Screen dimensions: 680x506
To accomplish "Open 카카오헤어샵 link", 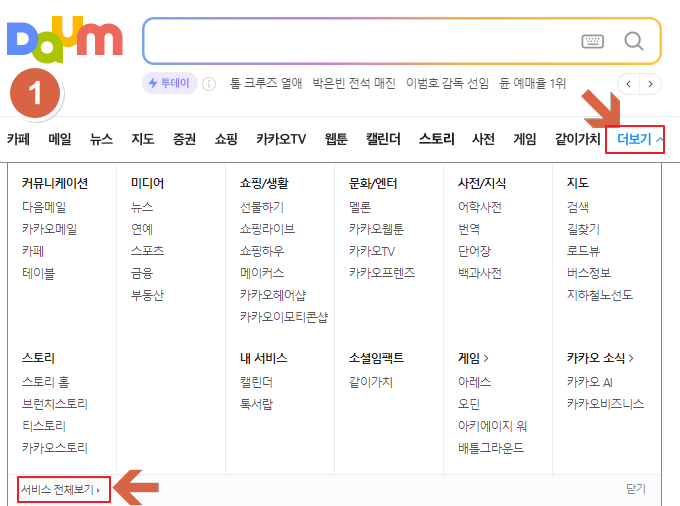I will pos(273,295).
